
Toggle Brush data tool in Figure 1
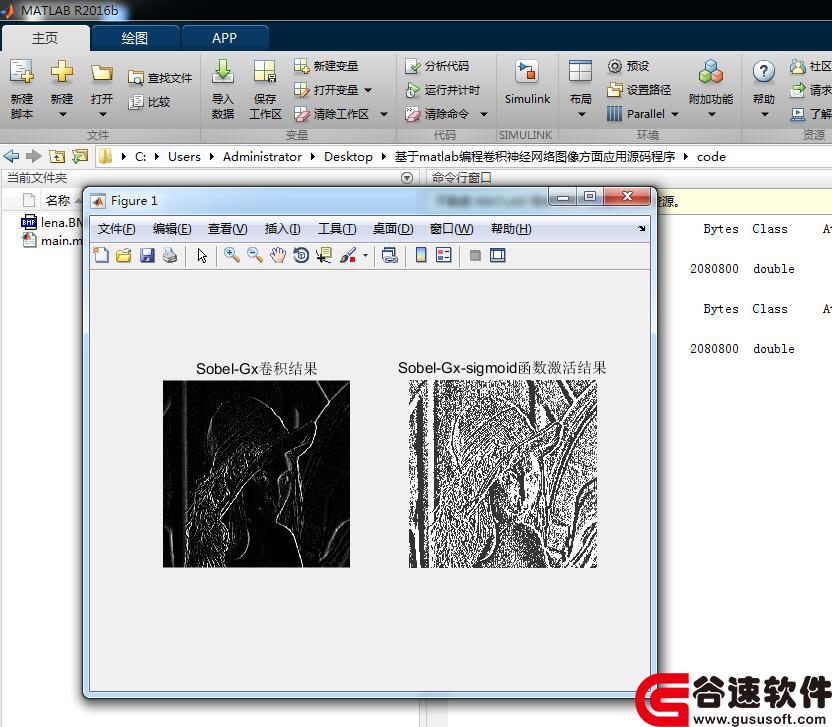click(348, 255)
